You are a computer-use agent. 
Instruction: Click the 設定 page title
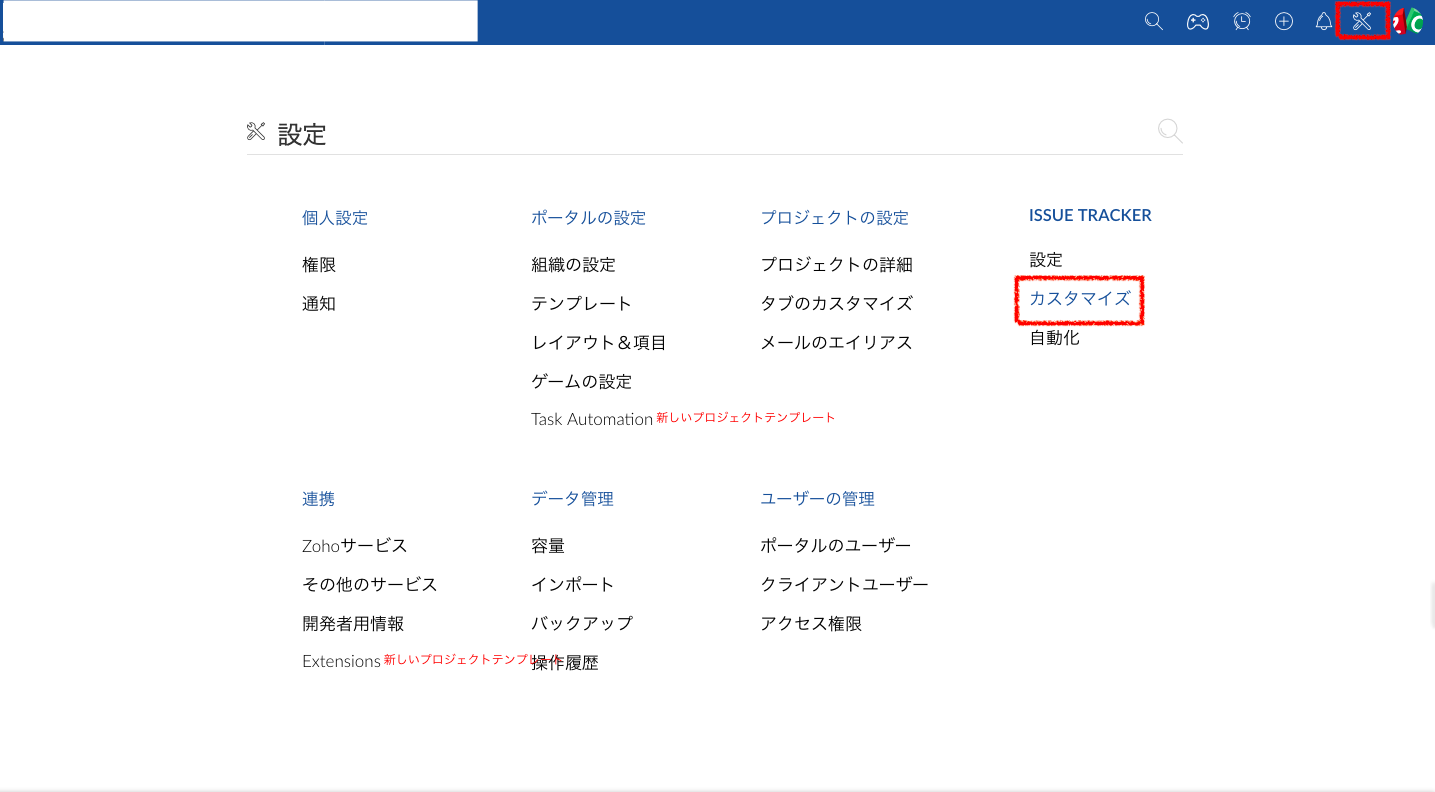(x=302, y=134)
